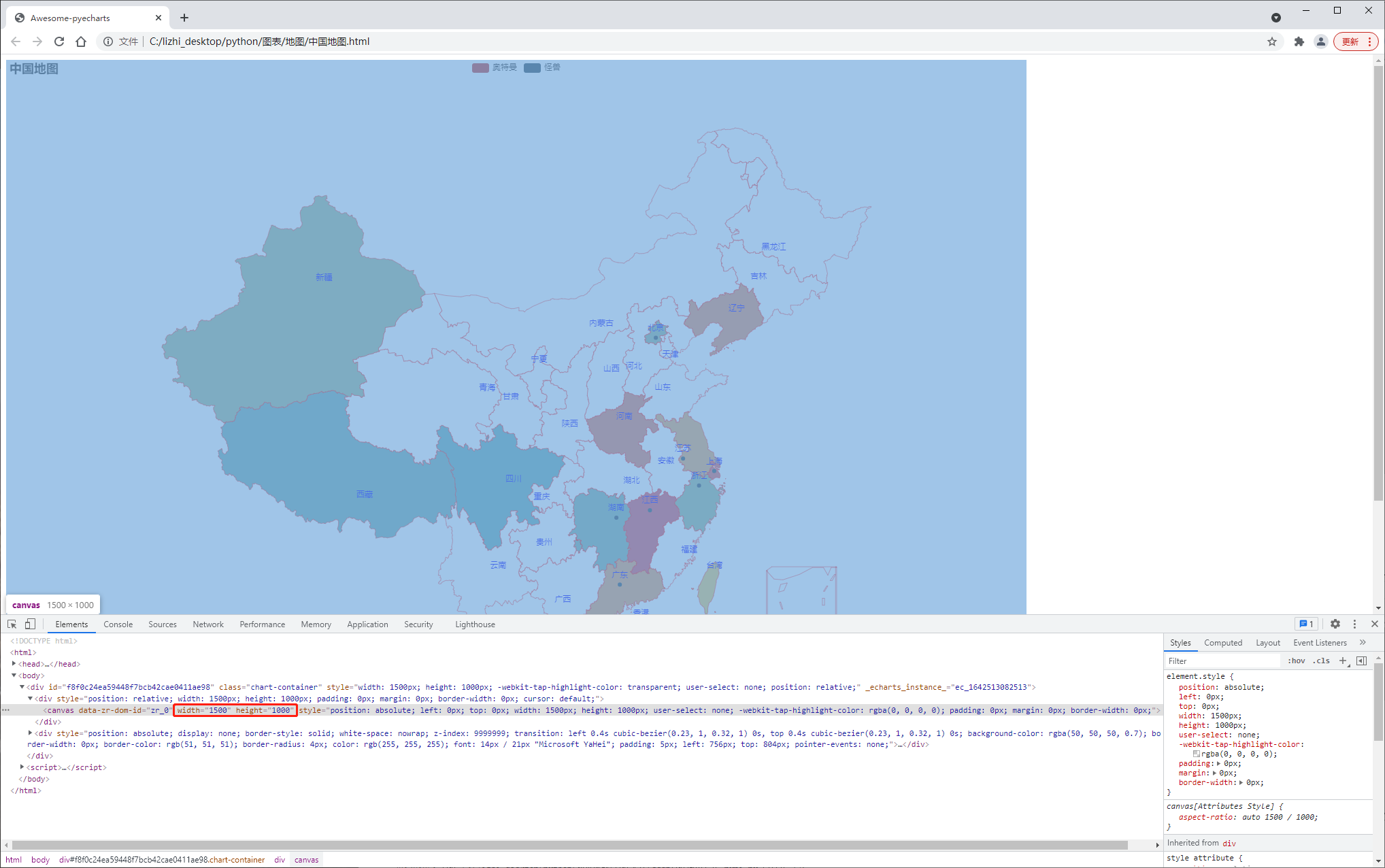
Task: Open the DevTools customization three-dot menu
Action: [x=1354, y=624]
